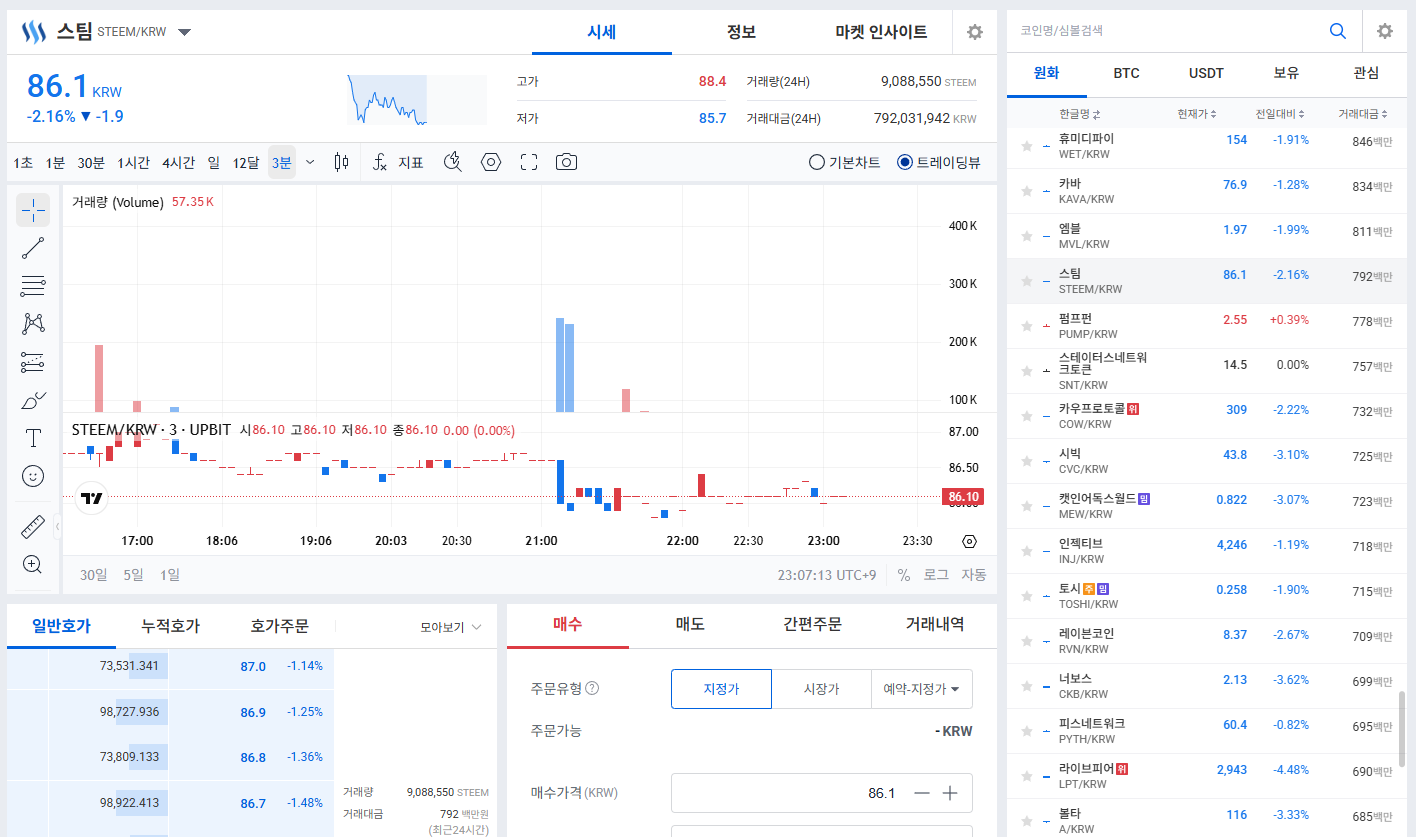This screenshot has height=837, width=1416.
Task: Toggle 로그 scale on the chart
Action: pos(936,575)
